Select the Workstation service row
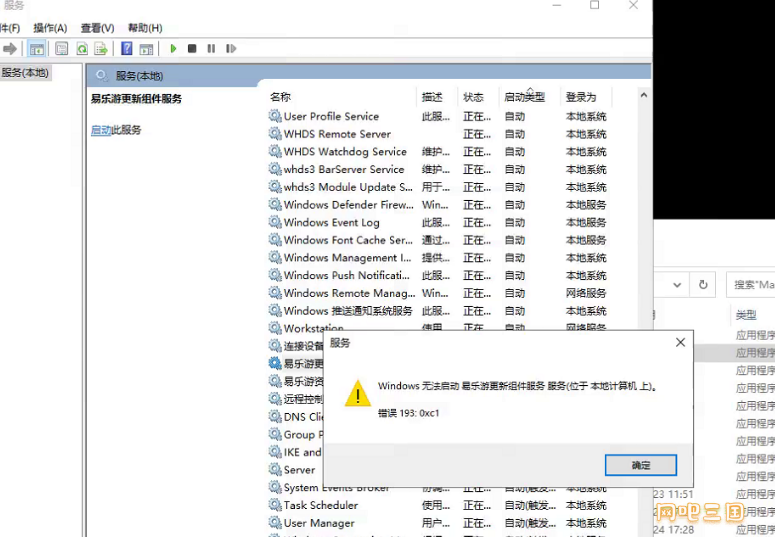The image size is (775, 537). [439, 327]
